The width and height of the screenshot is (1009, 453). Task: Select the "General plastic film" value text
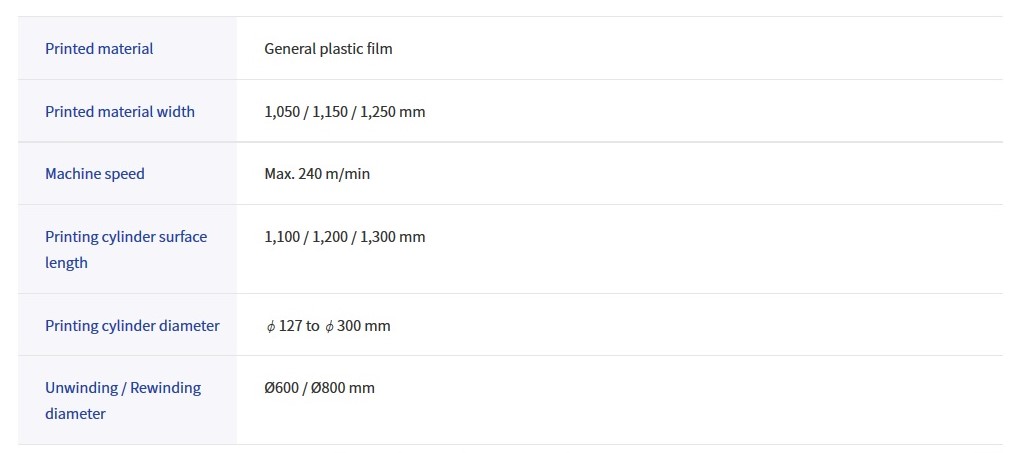coord(328,48)
